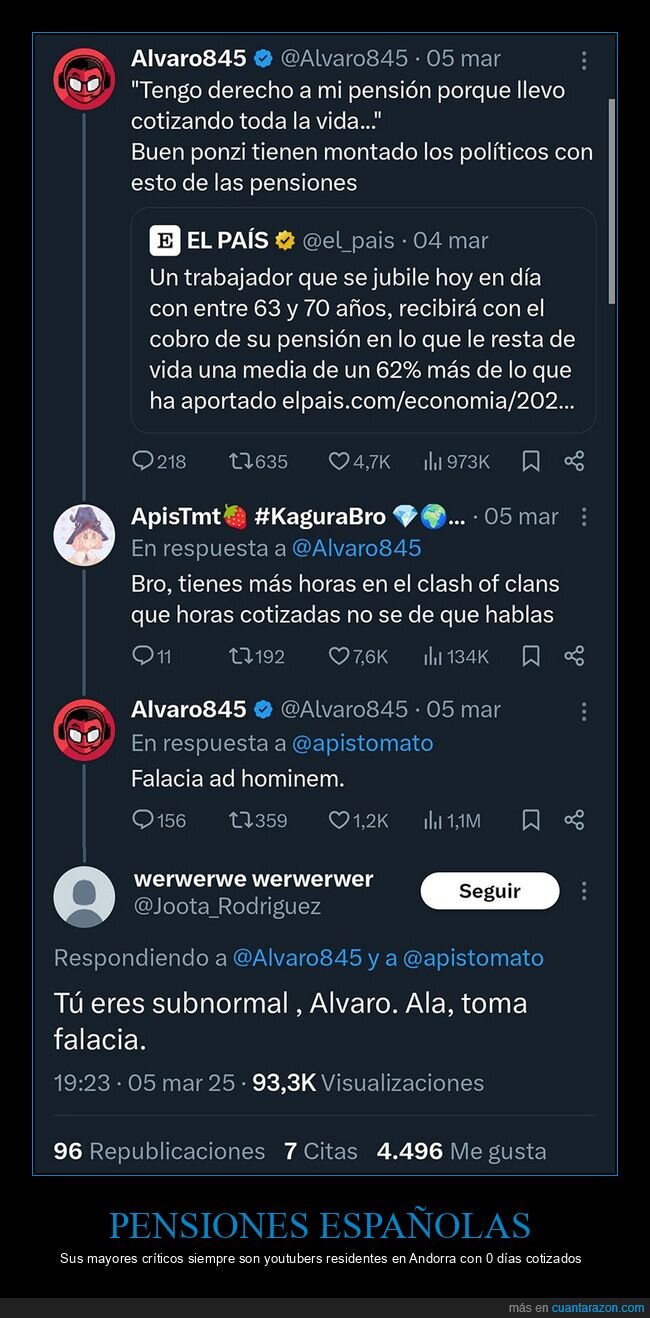Retweet the 'Falacia ad hominem' reply

coord(241,820)
